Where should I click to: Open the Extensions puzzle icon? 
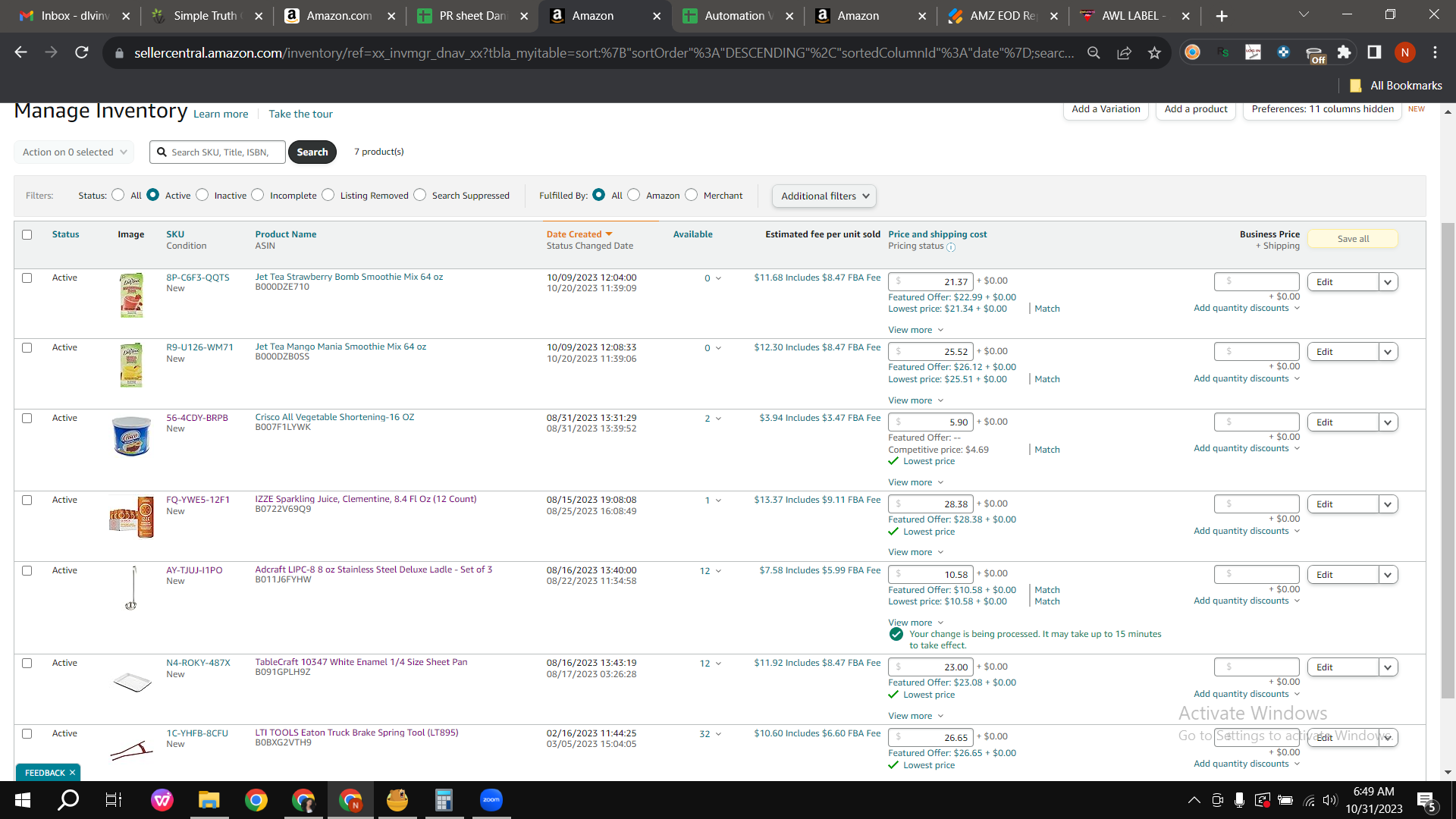click(1344, 52)
